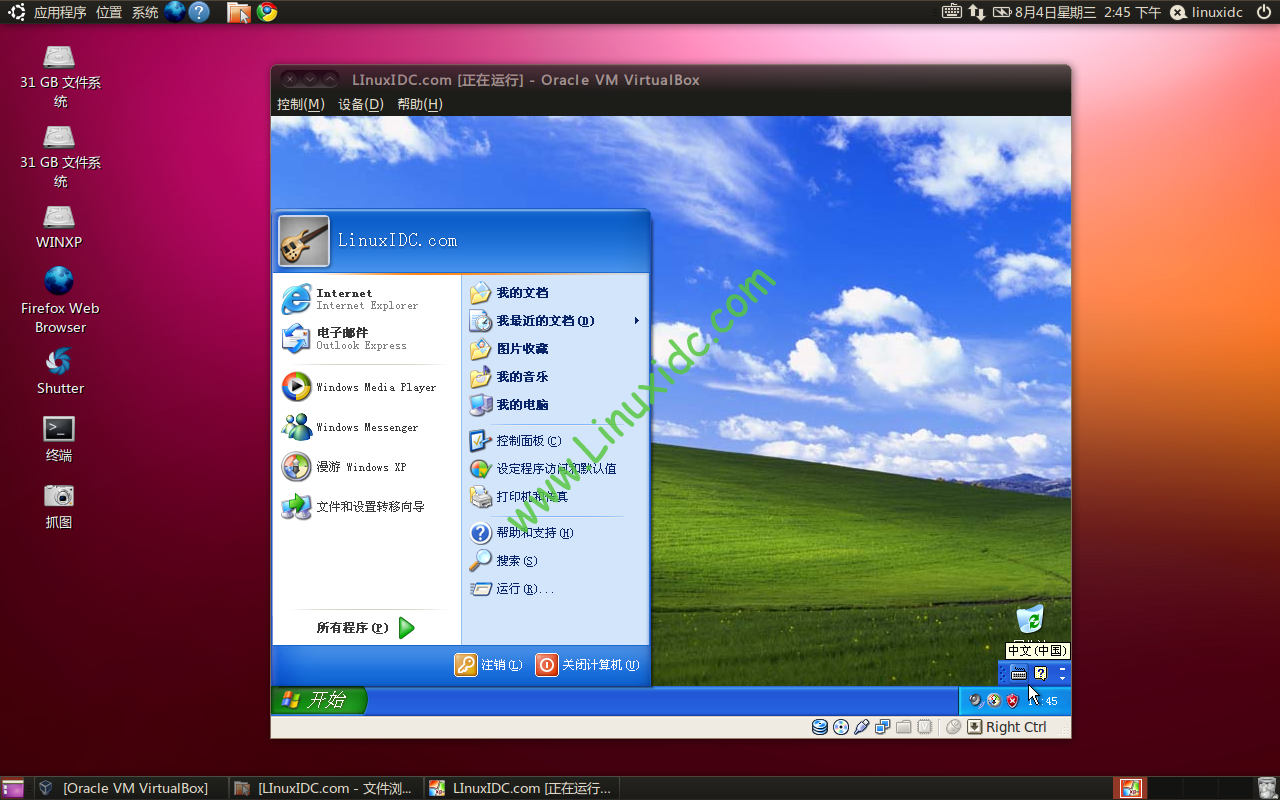Click the battery indicator in top panel

(x=1003, y=12)
